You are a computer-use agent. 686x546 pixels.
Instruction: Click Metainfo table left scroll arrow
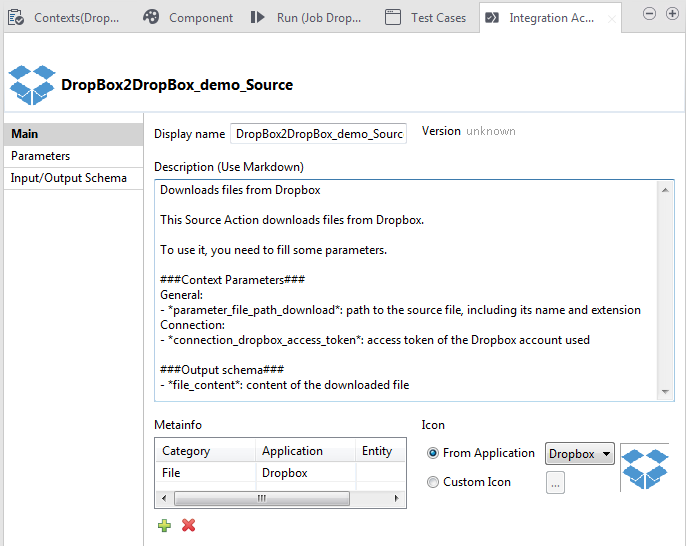click(164, 498)
